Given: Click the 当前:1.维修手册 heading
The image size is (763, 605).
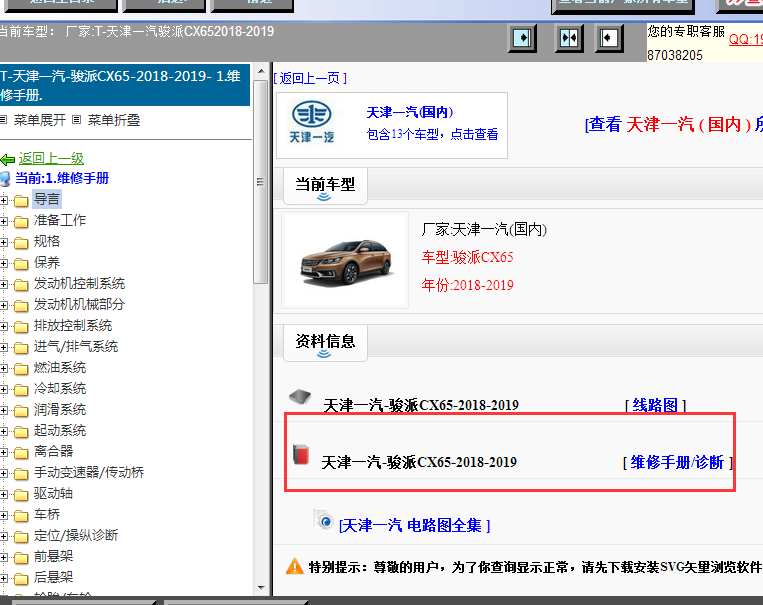Looking at the screenshot, I should (x=62, y=178).
